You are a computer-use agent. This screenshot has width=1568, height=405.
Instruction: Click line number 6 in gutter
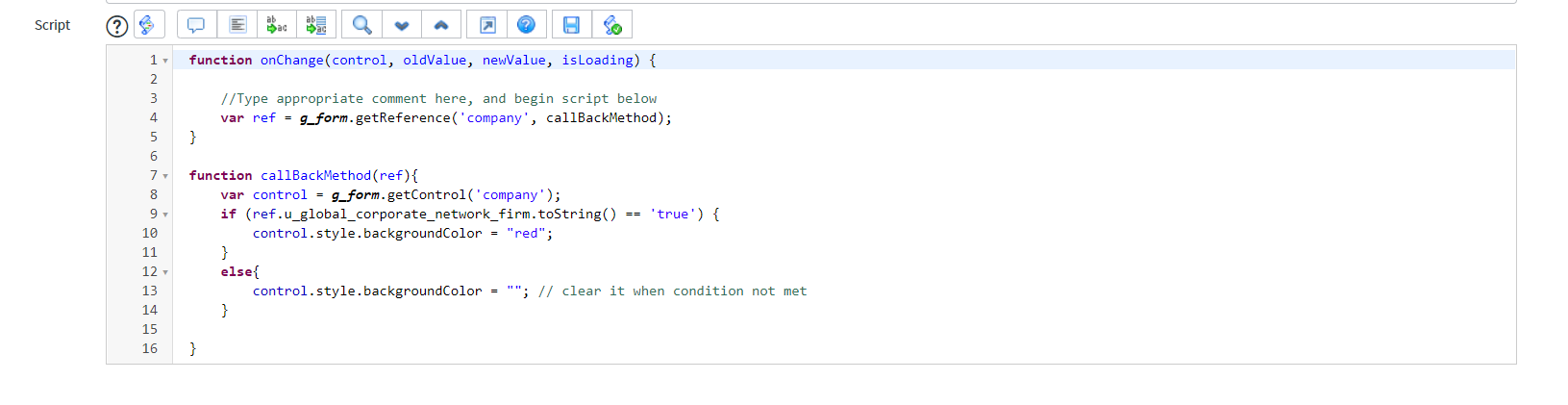point(154,156)
